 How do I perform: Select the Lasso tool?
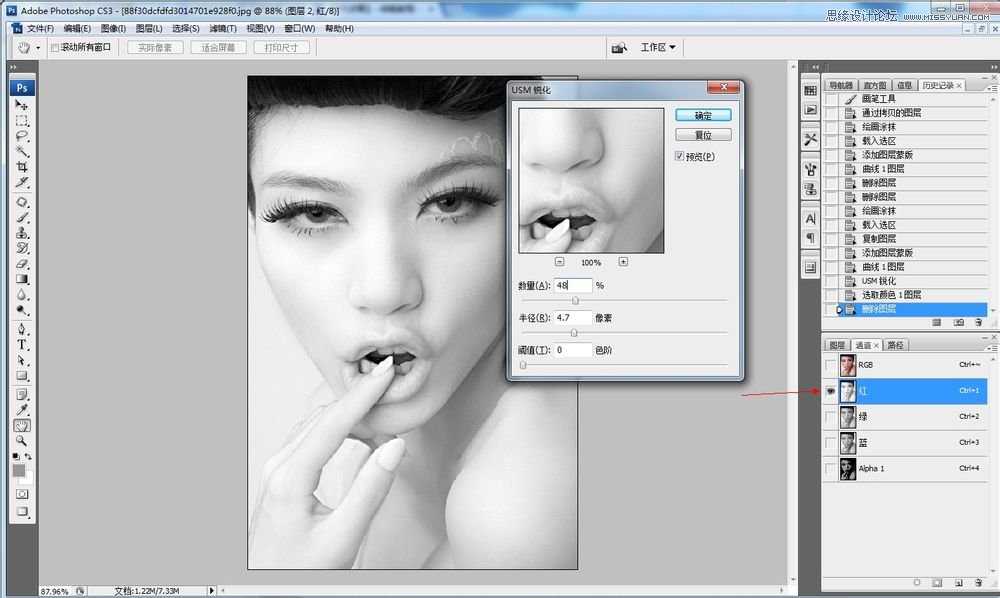point(22,136)
